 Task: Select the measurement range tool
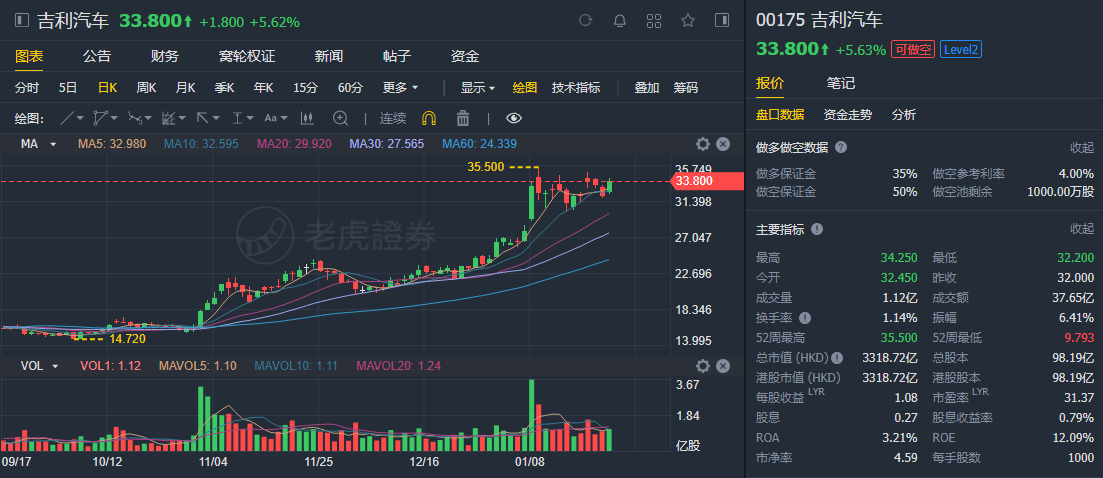[x=238, y=118]
